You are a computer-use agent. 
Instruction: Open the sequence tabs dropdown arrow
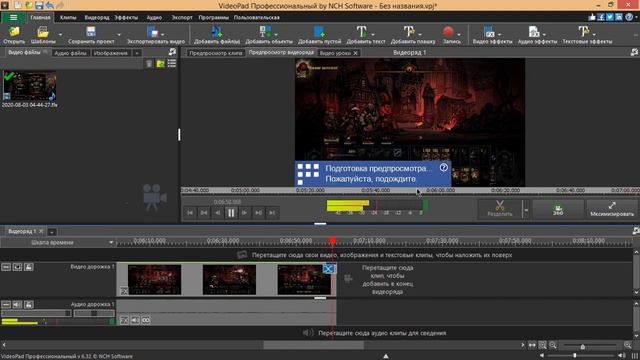click(x=52, y=232)
